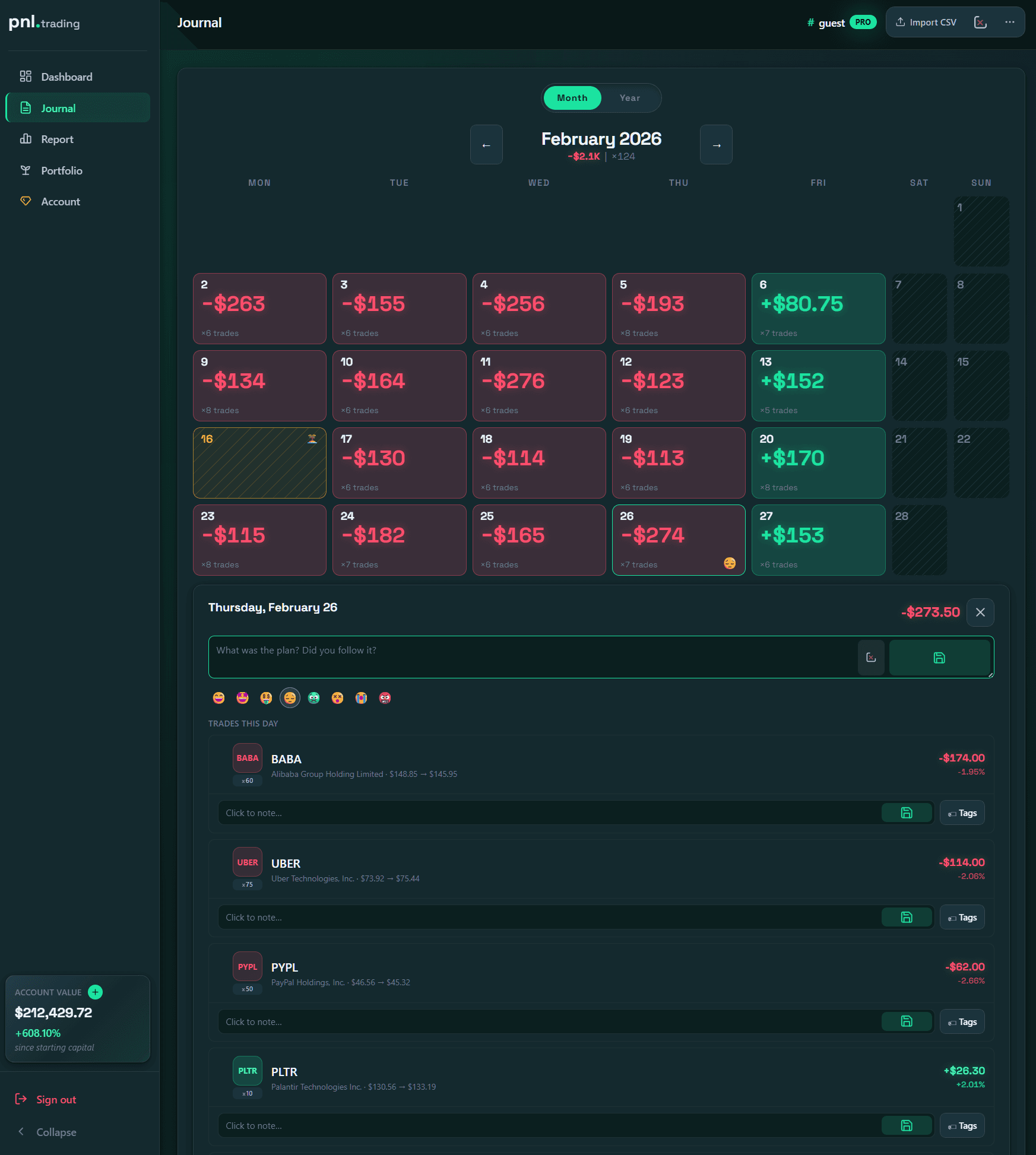Select the grinning happy mood emoji
Screen dimensions: 1036x1155
(219, 698)
